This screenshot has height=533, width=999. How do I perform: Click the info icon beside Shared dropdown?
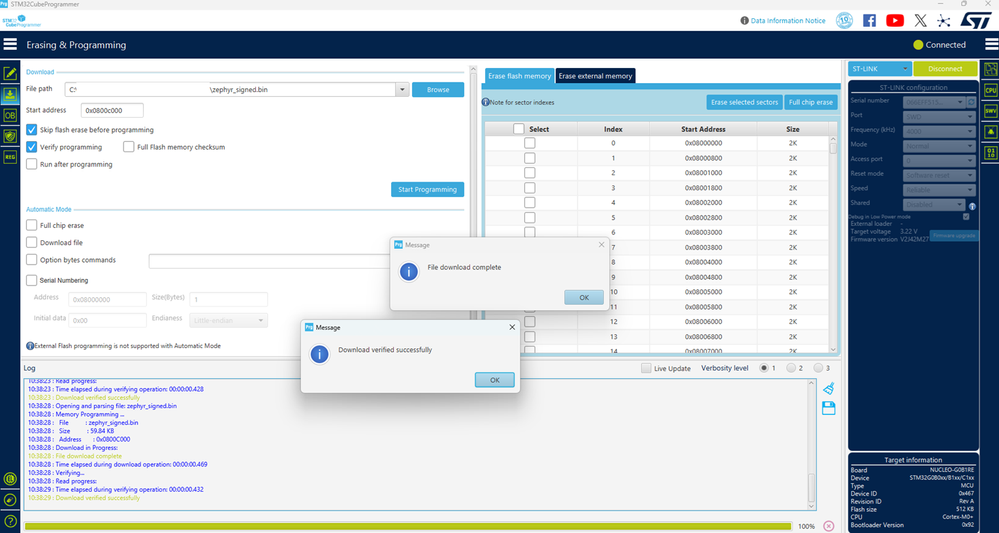click(x=972, y=206)
